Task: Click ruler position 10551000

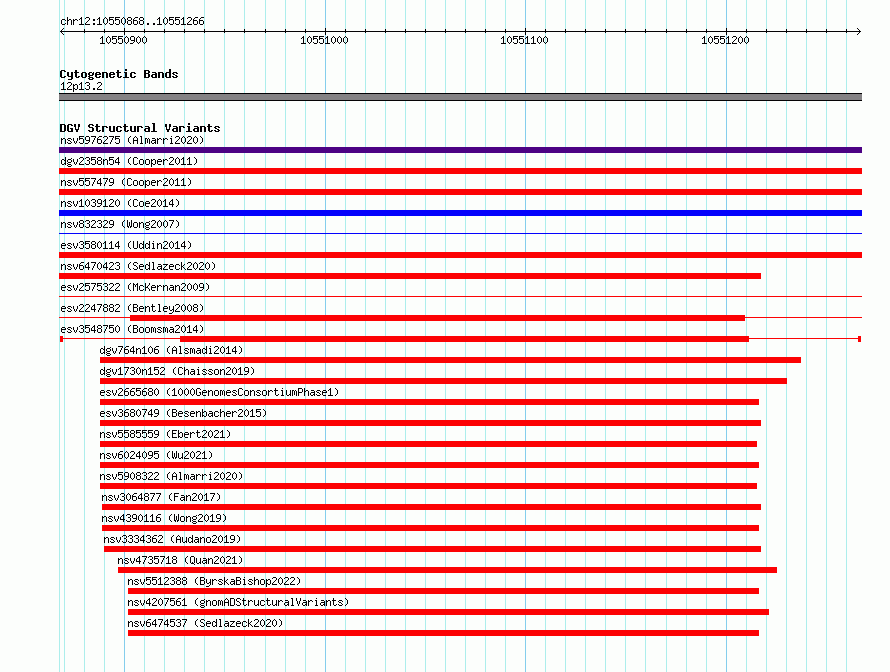Action: pyautogui.click(x=324, y=40)
